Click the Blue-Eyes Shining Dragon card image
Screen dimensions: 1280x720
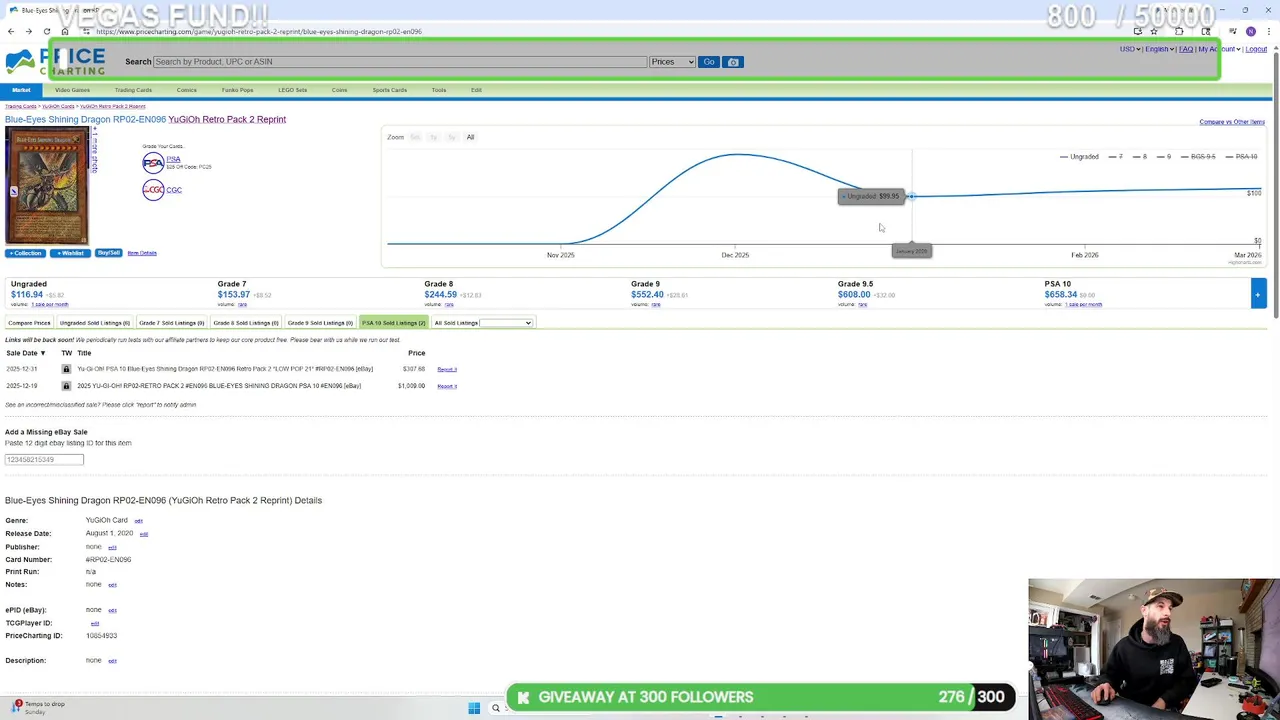pos(46,187)
